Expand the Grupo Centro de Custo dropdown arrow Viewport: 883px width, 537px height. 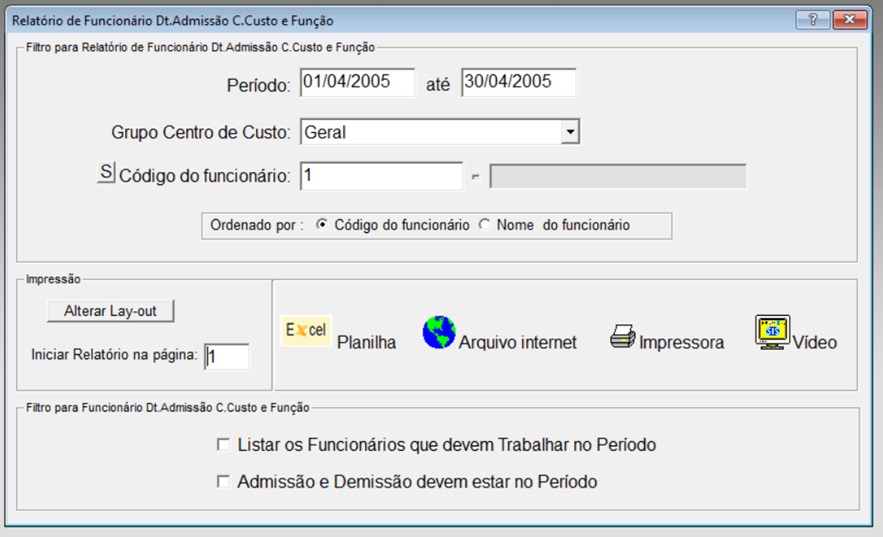coord(570,132)
